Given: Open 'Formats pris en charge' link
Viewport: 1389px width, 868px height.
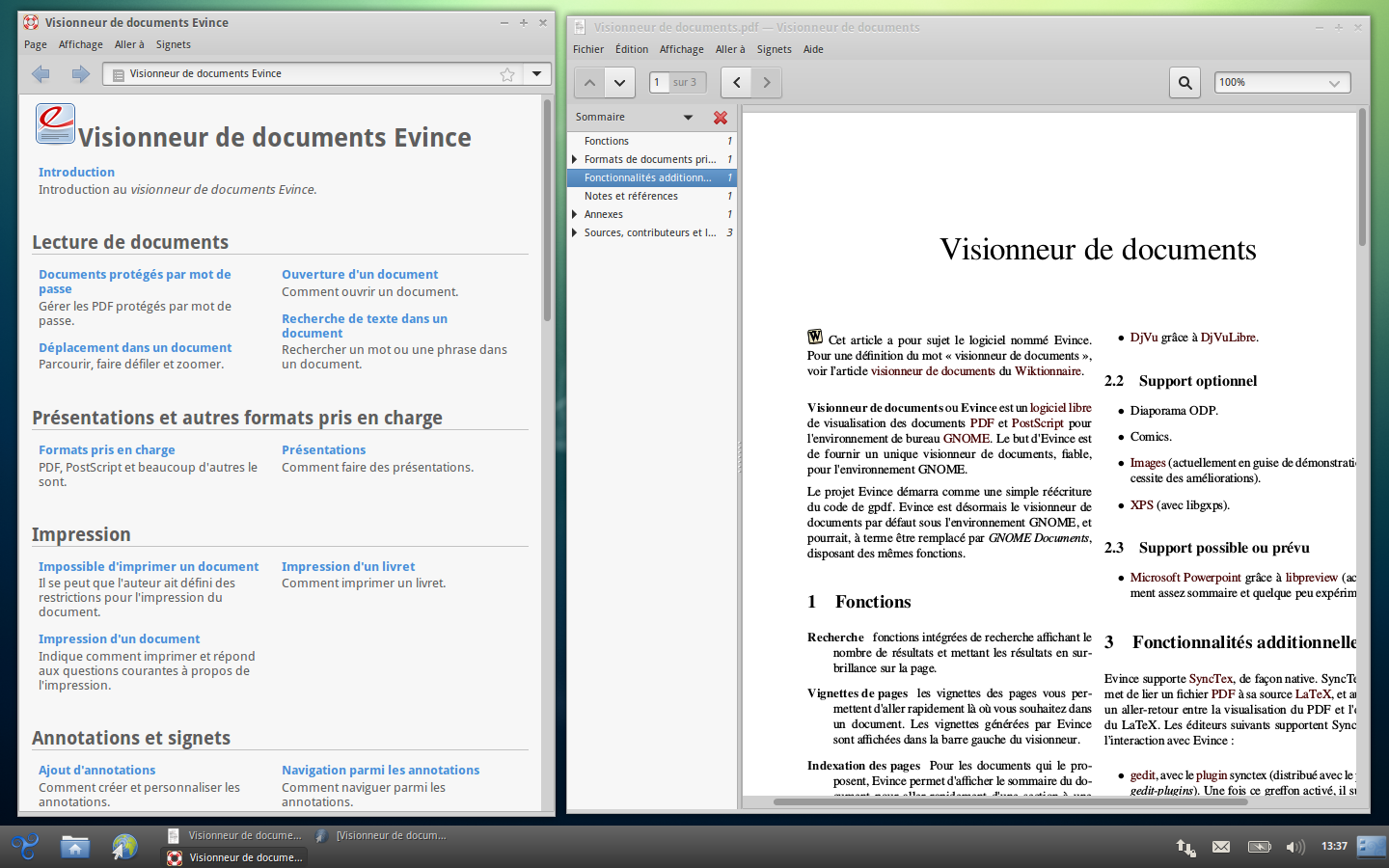Looking at the screenshot, I should 107,449.
